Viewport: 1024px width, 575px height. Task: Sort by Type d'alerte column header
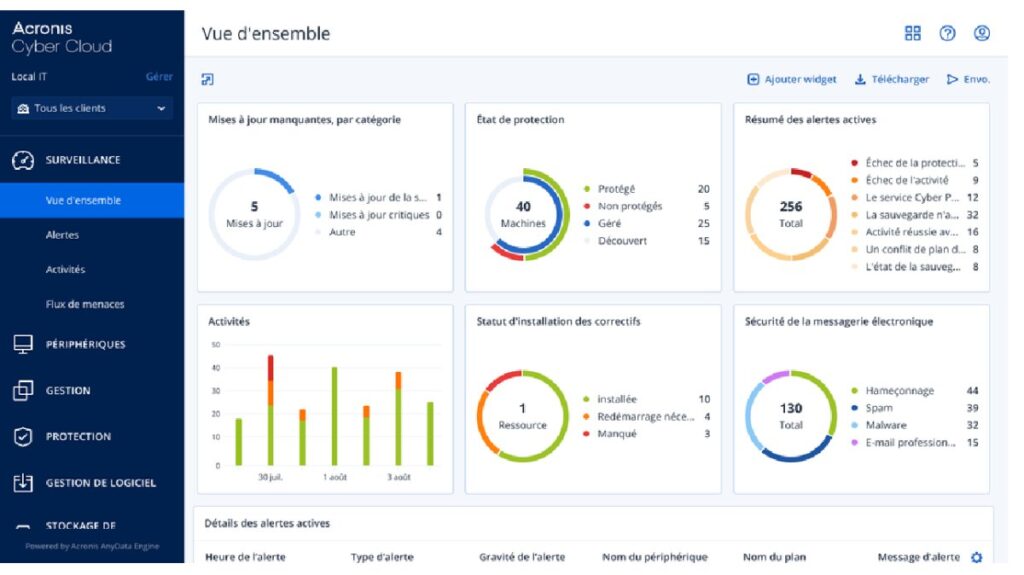tap(382, 557)
